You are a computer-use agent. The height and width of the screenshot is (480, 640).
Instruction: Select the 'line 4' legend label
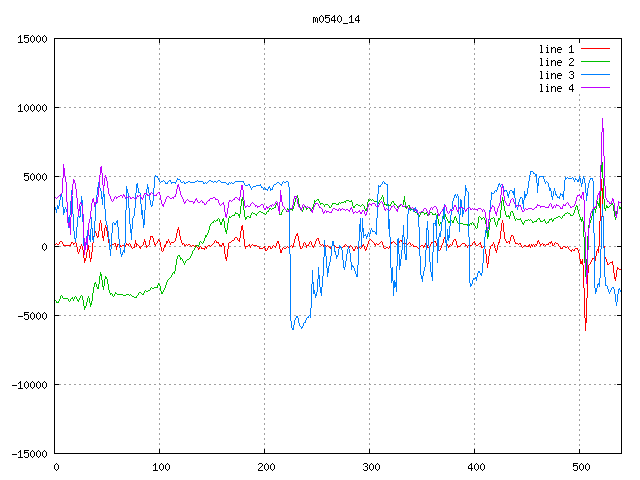coord(556,88)
